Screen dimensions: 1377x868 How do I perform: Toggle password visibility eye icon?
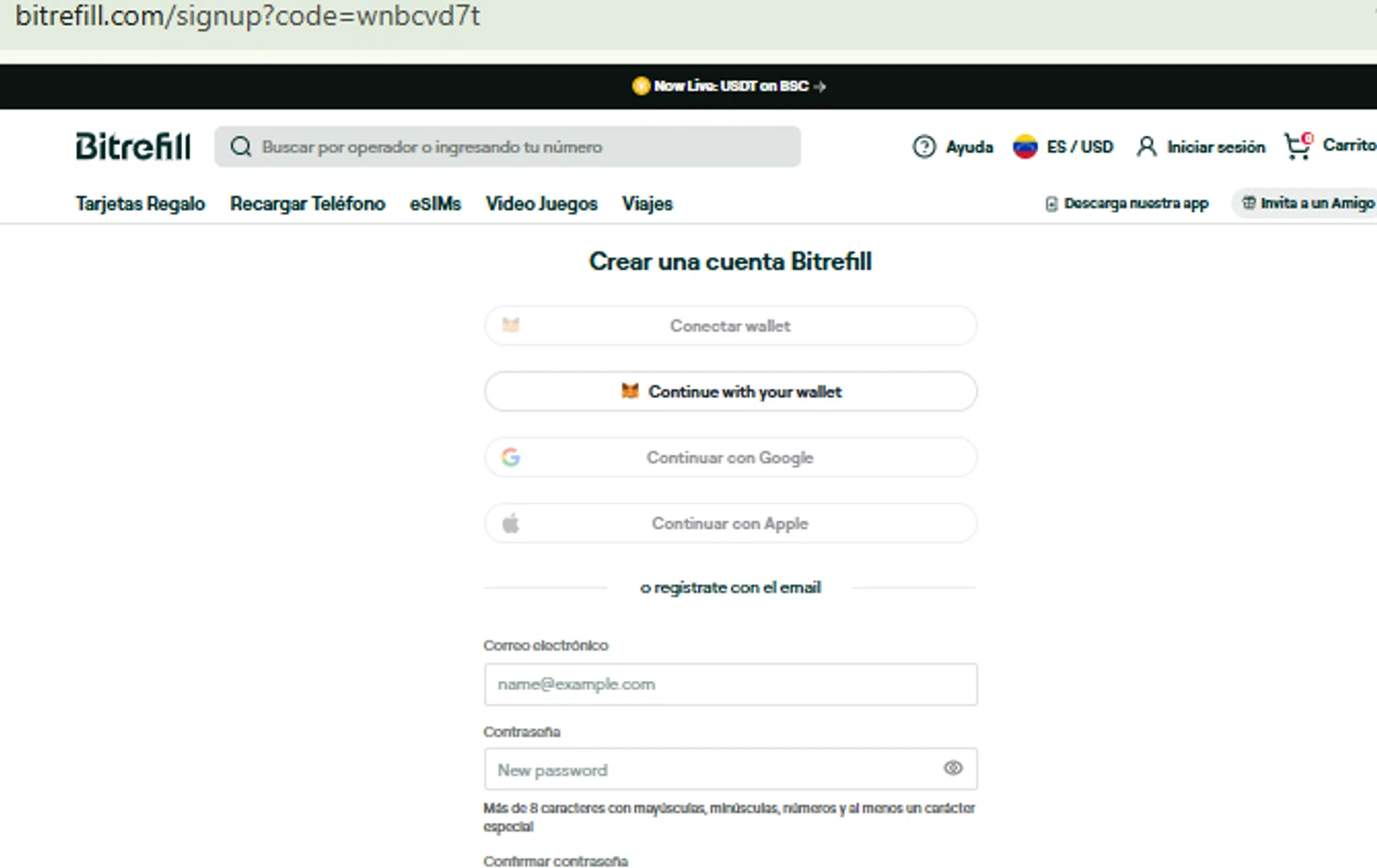point(953,768)
